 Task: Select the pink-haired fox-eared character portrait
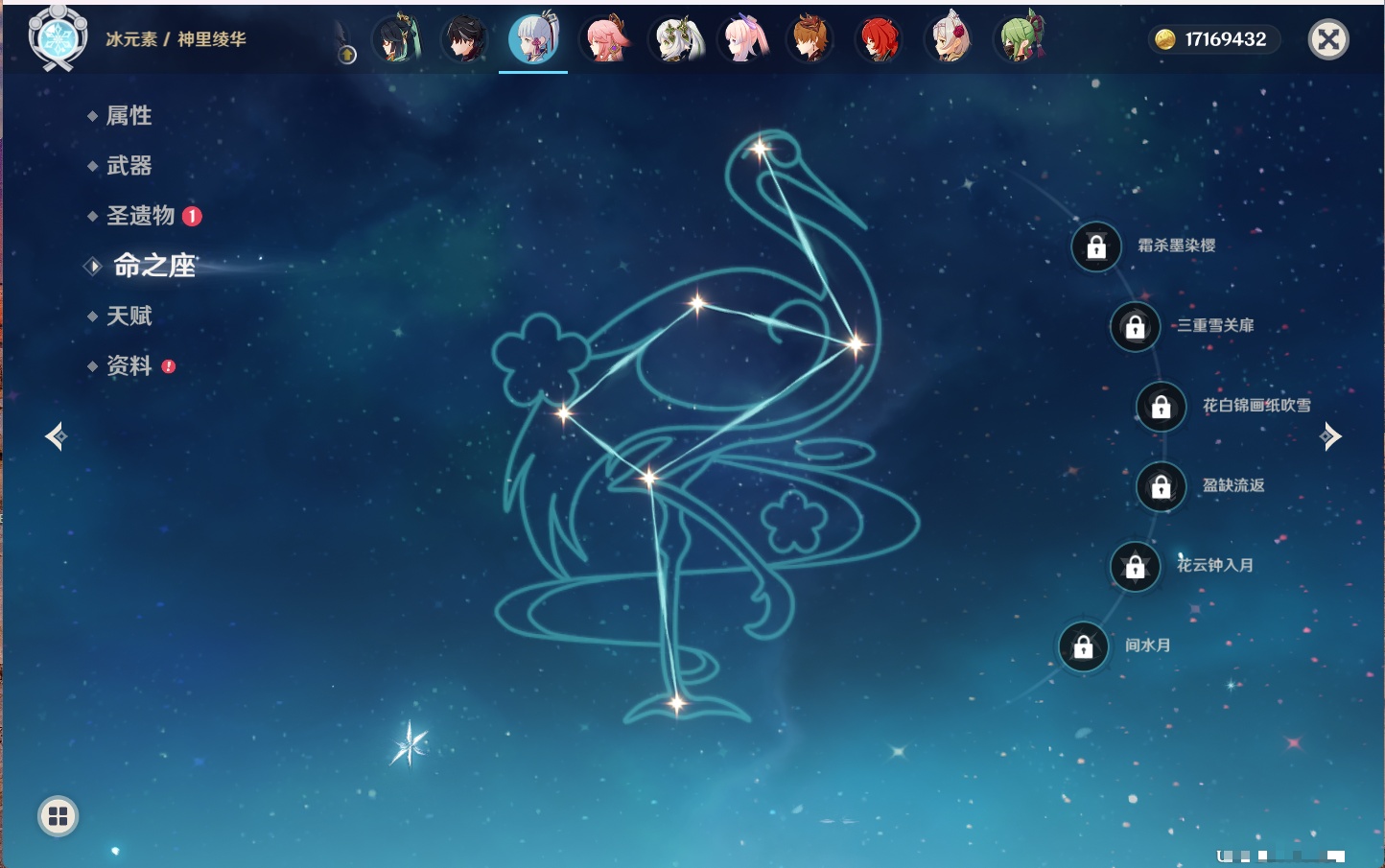(x=605, y=40)
